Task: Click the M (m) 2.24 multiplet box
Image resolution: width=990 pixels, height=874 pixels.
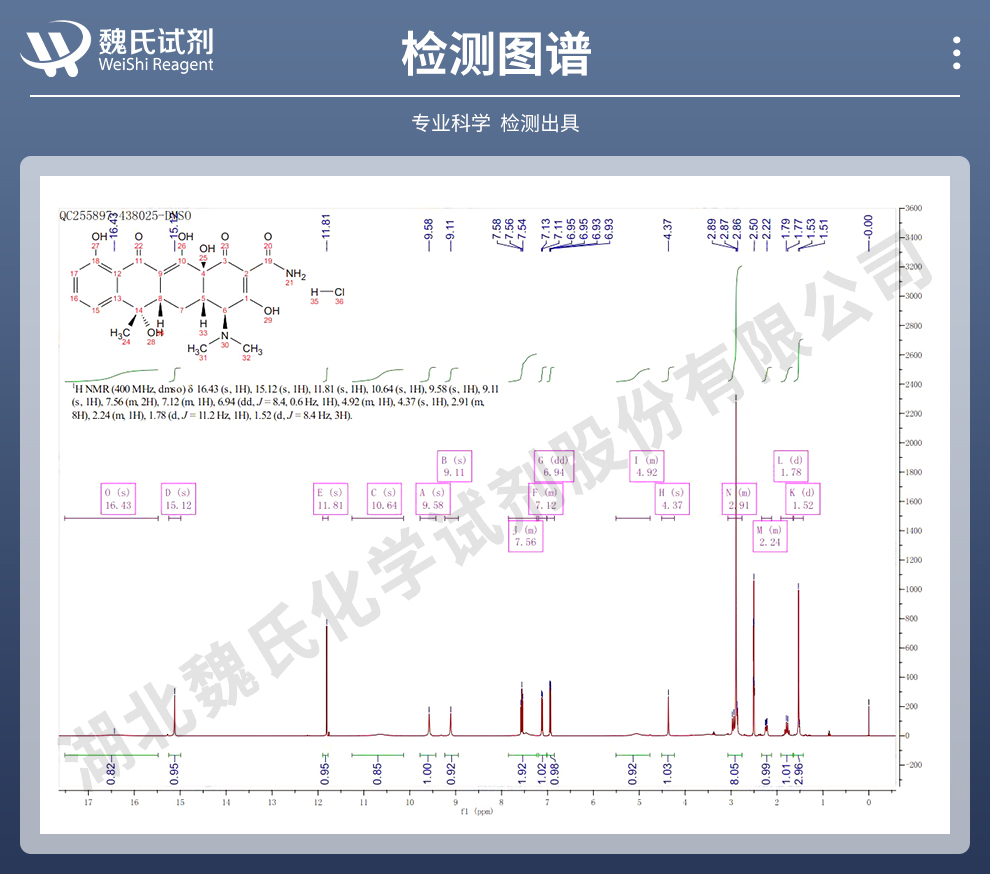Action: click(x=769, y=536)
